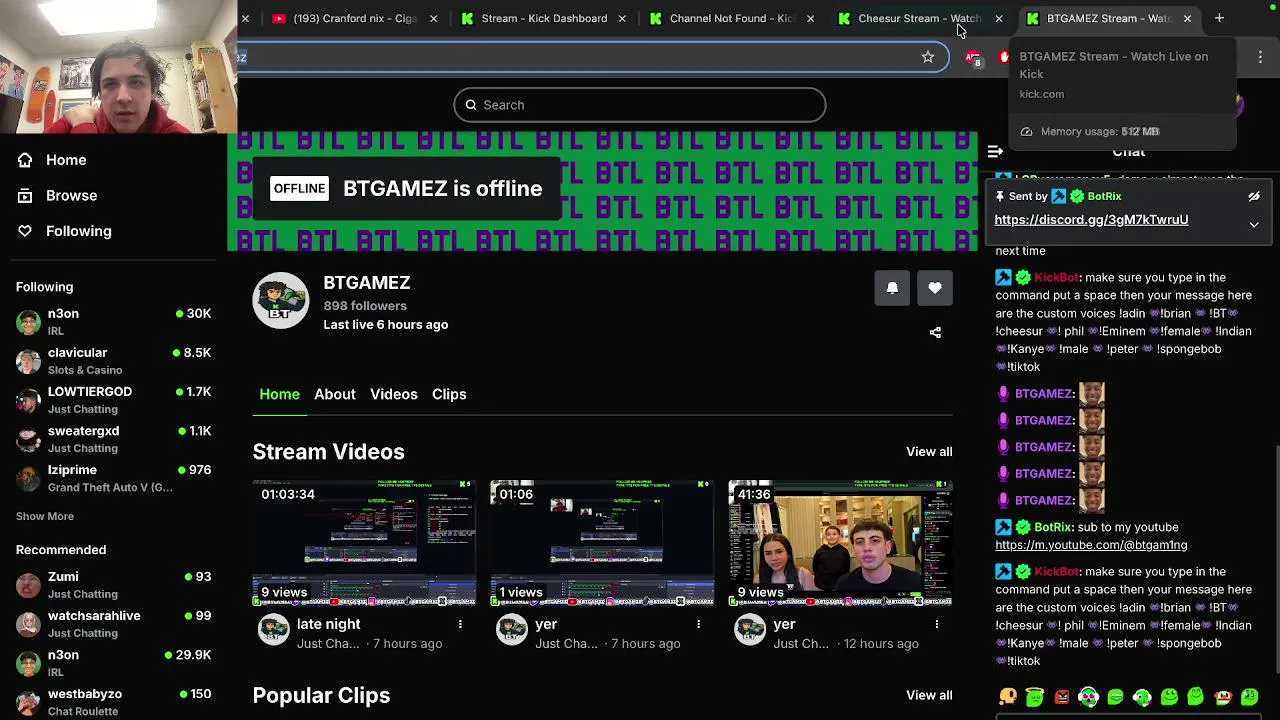
Task: Play the 41:36 'yer' video thumbnail
Action: 840,543
